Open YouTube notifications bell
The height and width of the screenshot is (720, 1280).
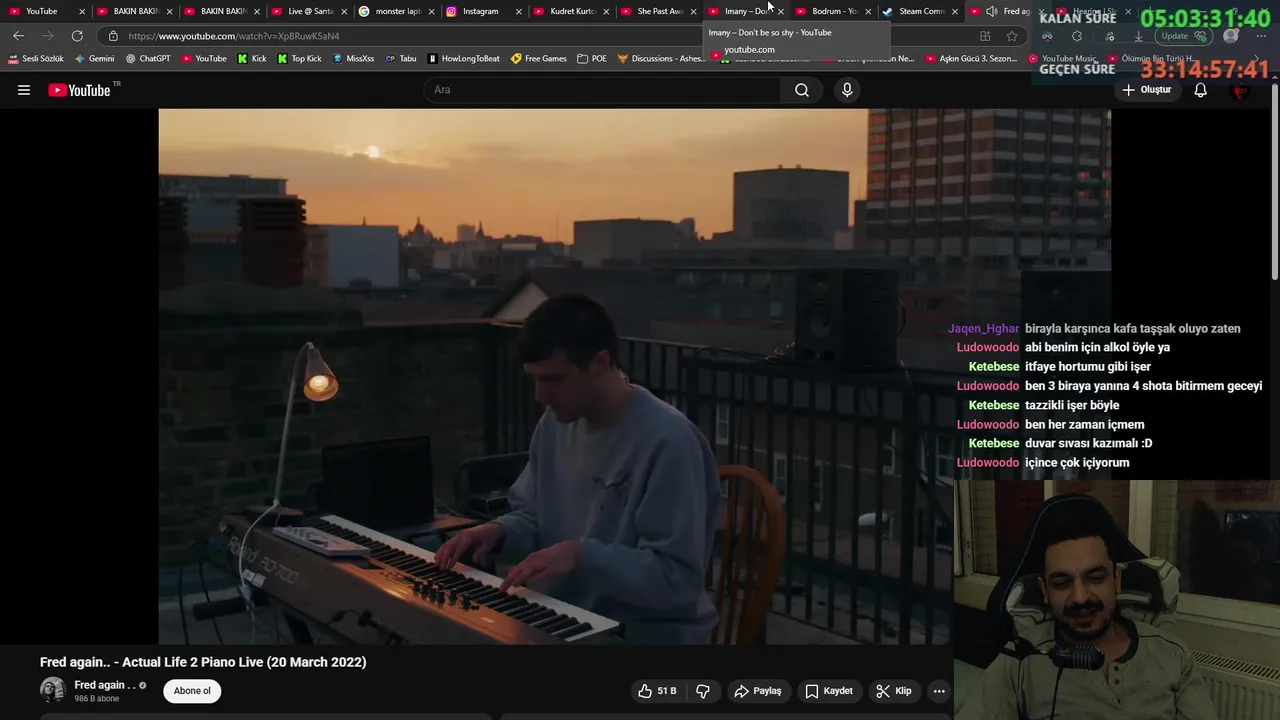(1200, 90)
